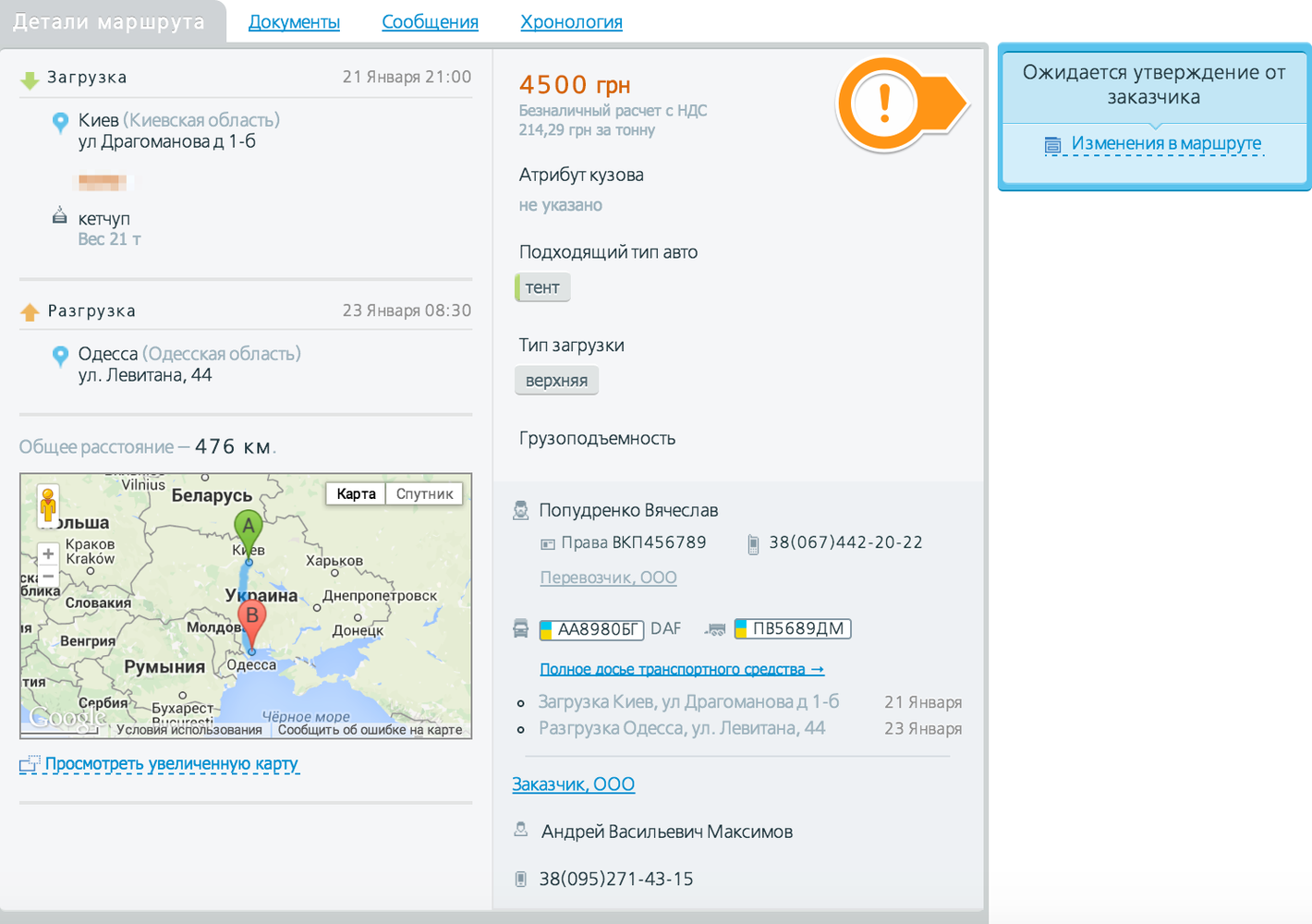Open Заказчик, ООО company link
This screenshot has height=924, width=1312.
pyautogui.click(x=574, y=784)
